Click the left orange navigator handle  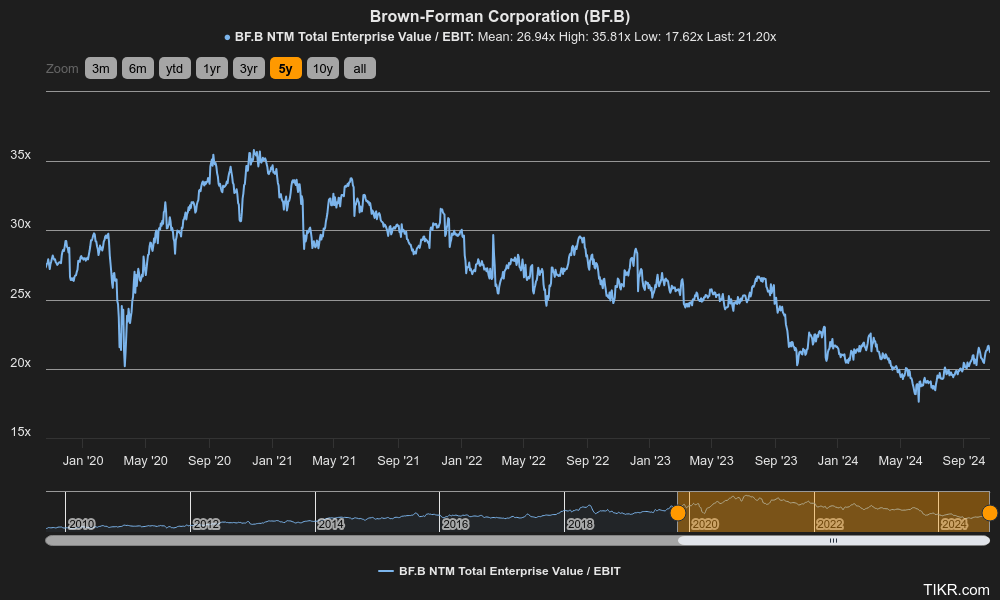click(678, 513)
